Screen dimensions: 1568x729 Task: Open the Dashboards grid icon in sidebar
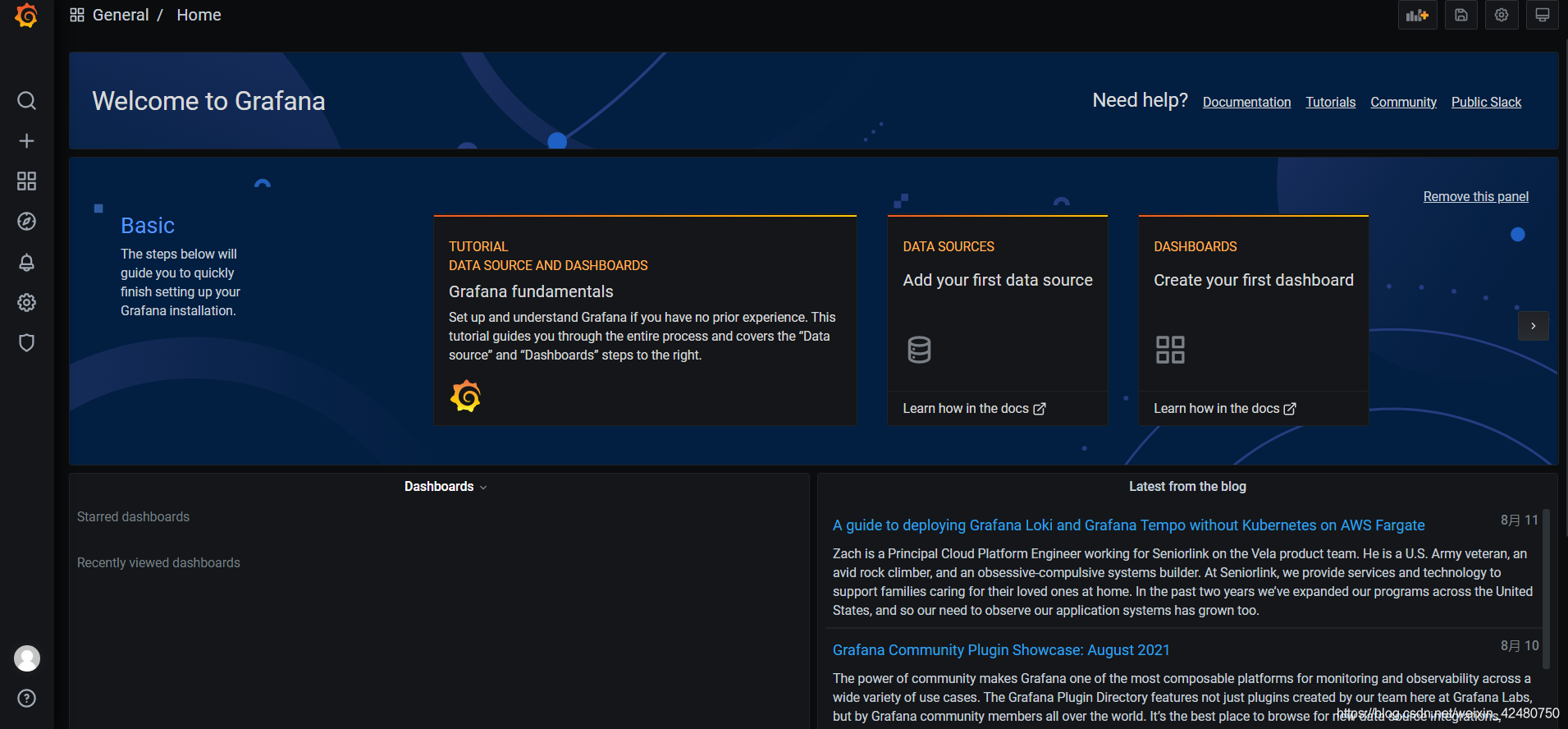click(26, 181)
